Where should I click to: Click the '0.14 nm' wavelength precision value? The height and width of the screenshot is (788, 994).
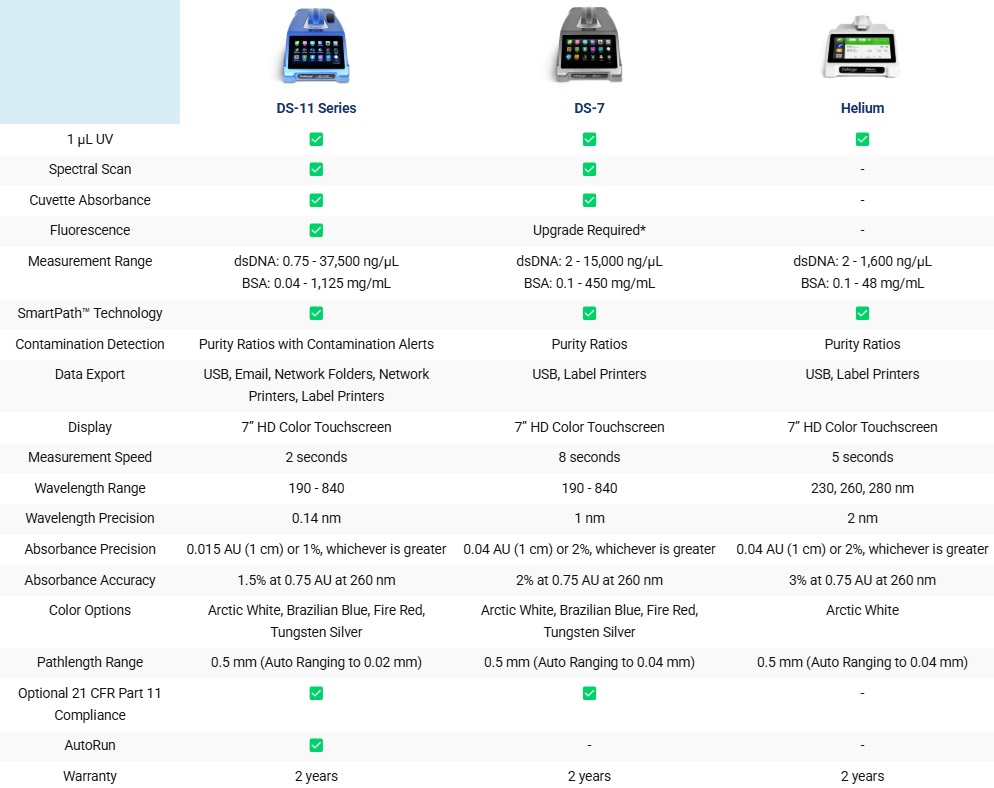pos(316,518)
